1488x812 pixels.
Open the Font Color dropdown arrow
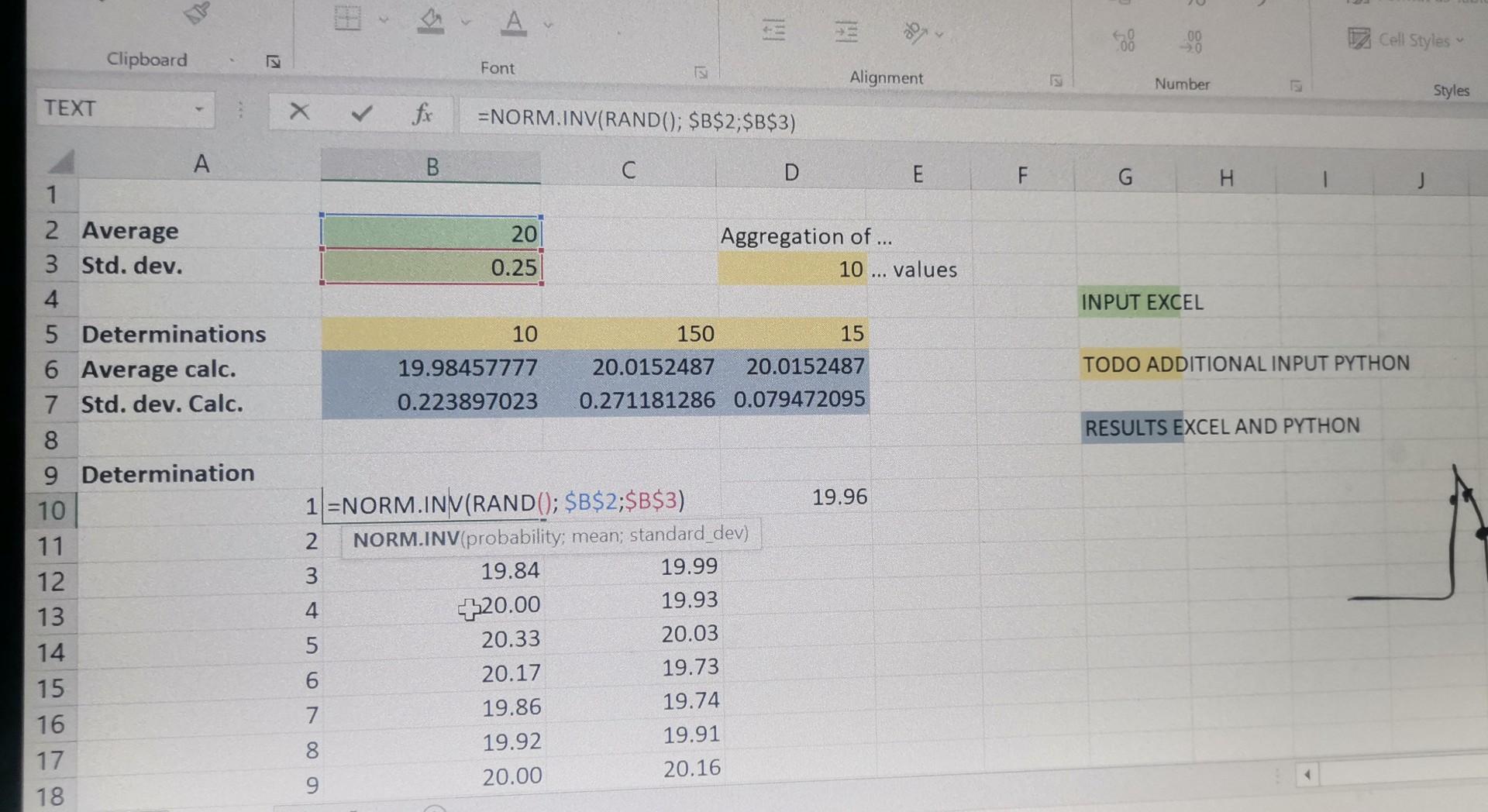coord(548,25)
